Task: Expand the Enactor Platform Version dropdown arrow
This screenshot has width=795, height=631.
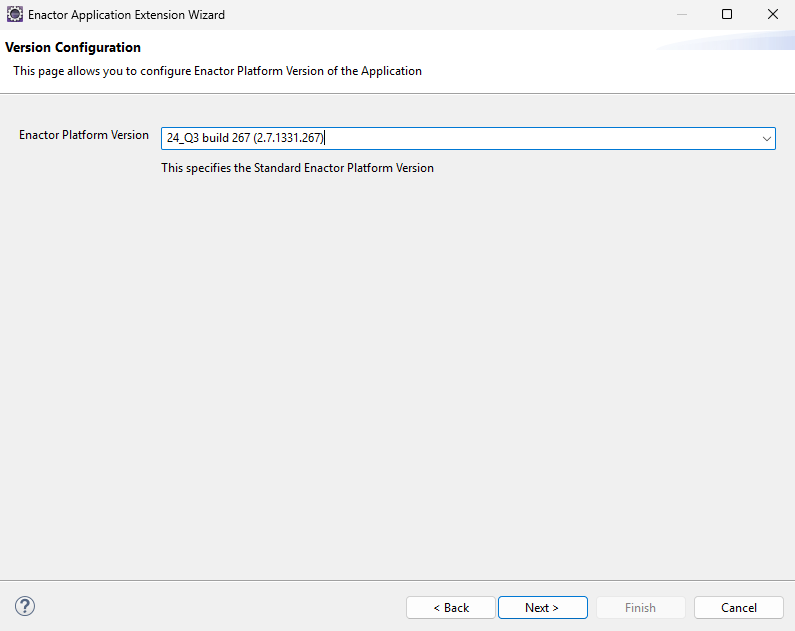Action: pos(766,138)
